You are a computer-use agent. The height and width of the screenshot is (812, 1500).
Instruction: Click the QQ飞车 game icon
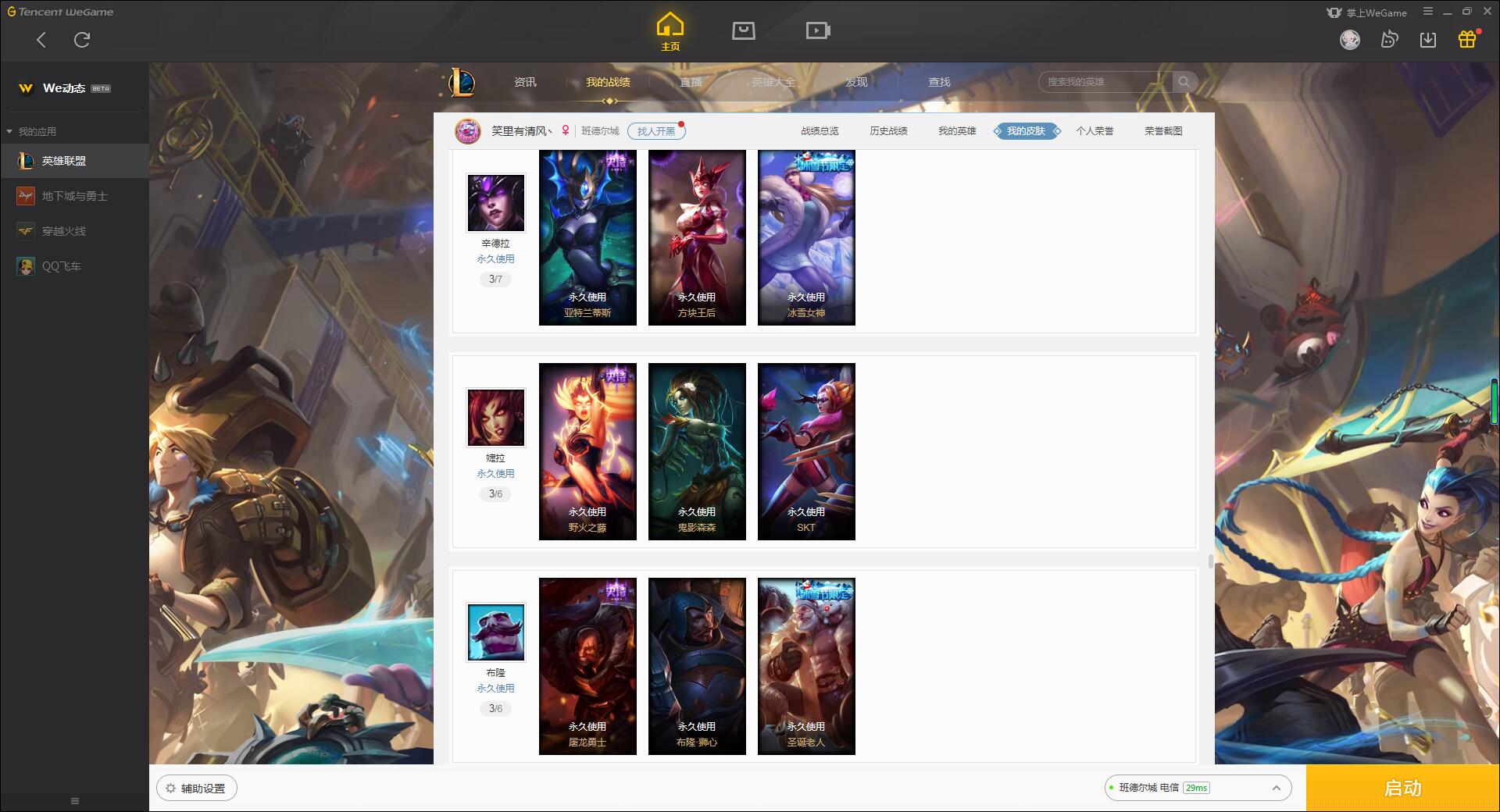[26, 266]
